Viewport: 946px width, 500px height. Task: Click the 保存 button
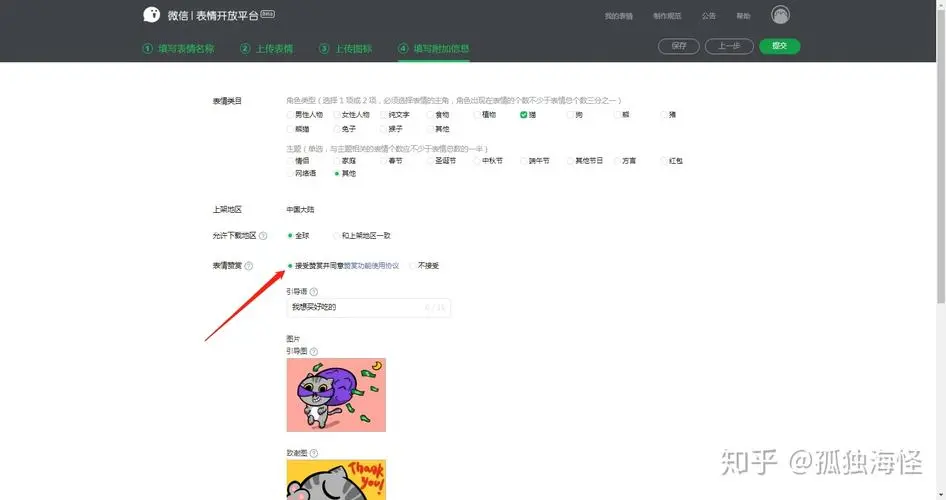coord(679,46)
